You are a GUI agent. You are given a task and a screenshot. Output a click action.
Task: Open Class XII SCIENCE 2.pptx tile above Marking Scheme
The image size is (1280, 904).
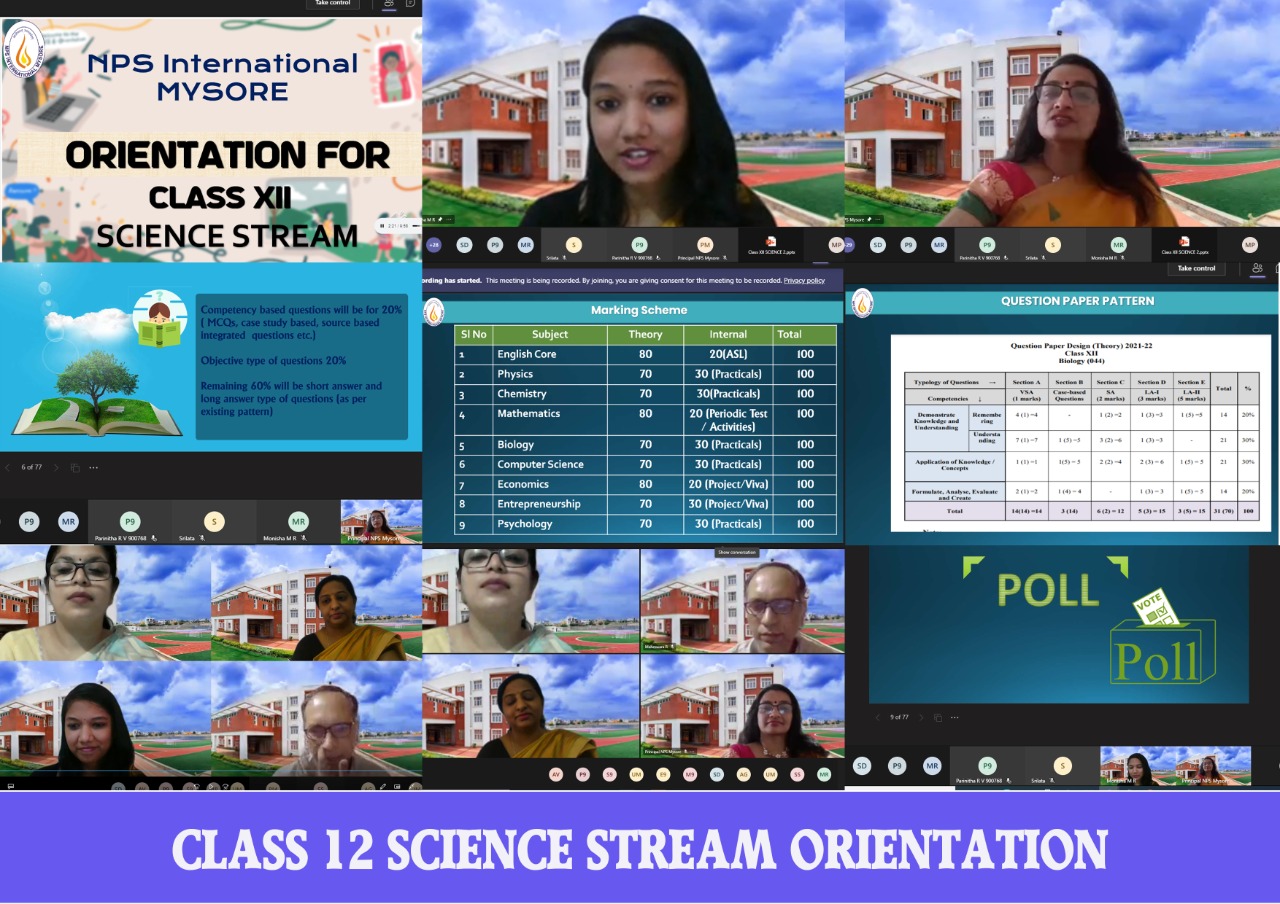[771, 246]
